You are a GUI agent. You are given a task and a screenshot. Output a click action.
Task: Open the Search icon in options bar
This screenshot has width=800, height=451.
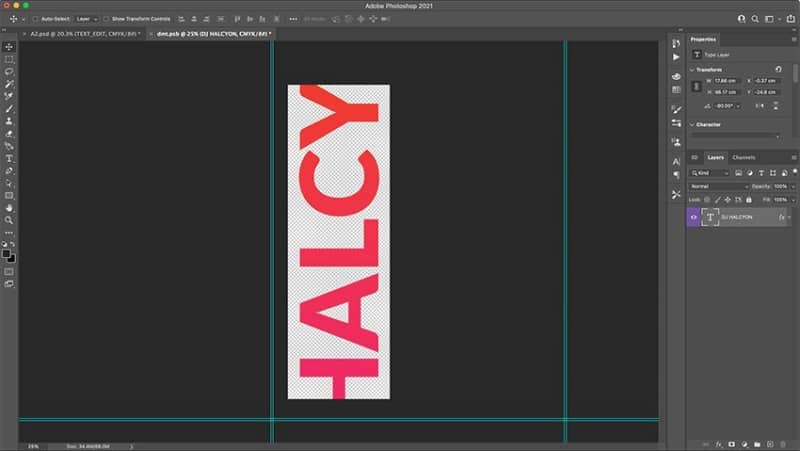tap(755, 19)
